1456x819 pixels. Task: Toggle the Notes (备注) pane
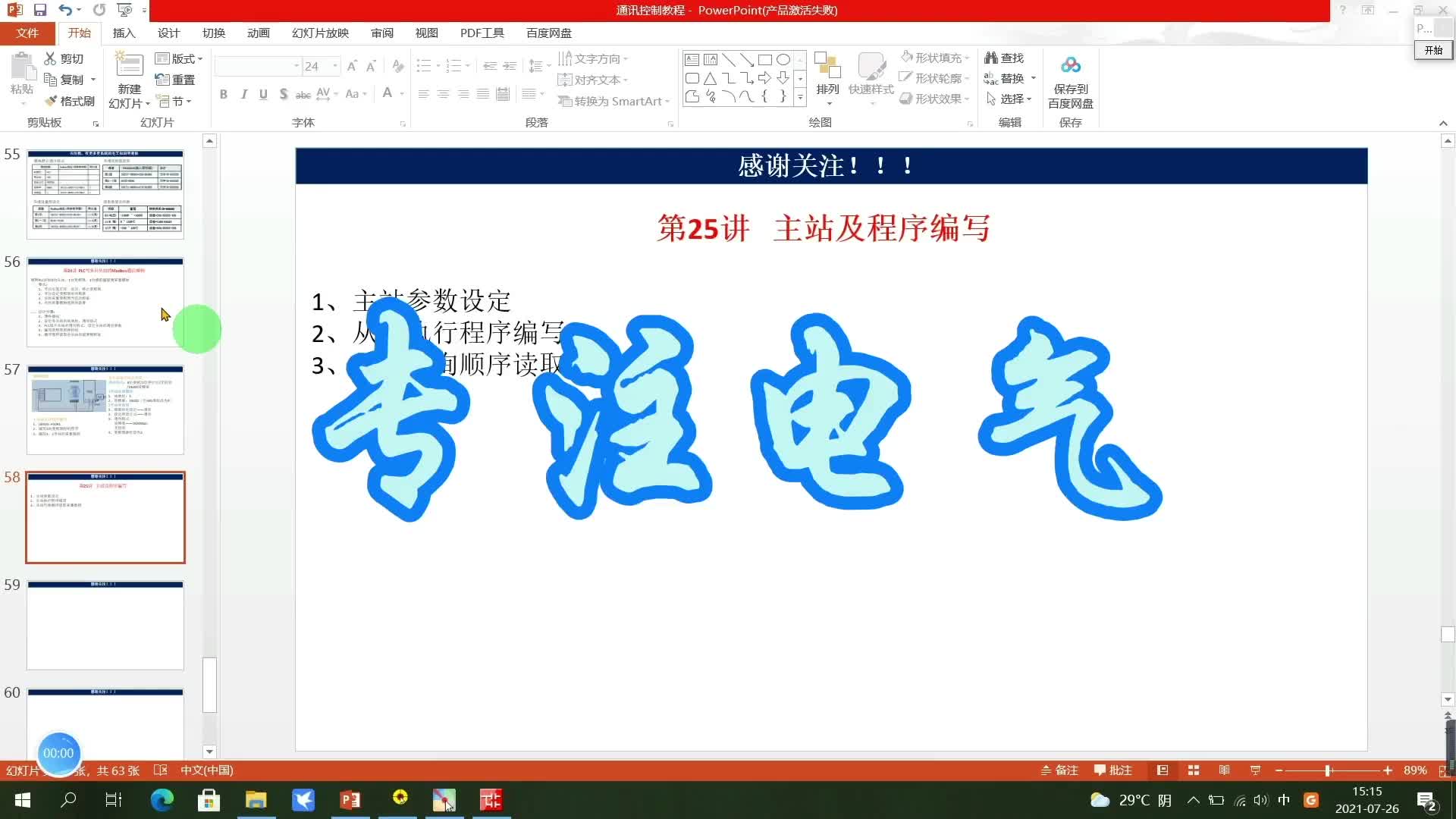(x=1059, y=770)
